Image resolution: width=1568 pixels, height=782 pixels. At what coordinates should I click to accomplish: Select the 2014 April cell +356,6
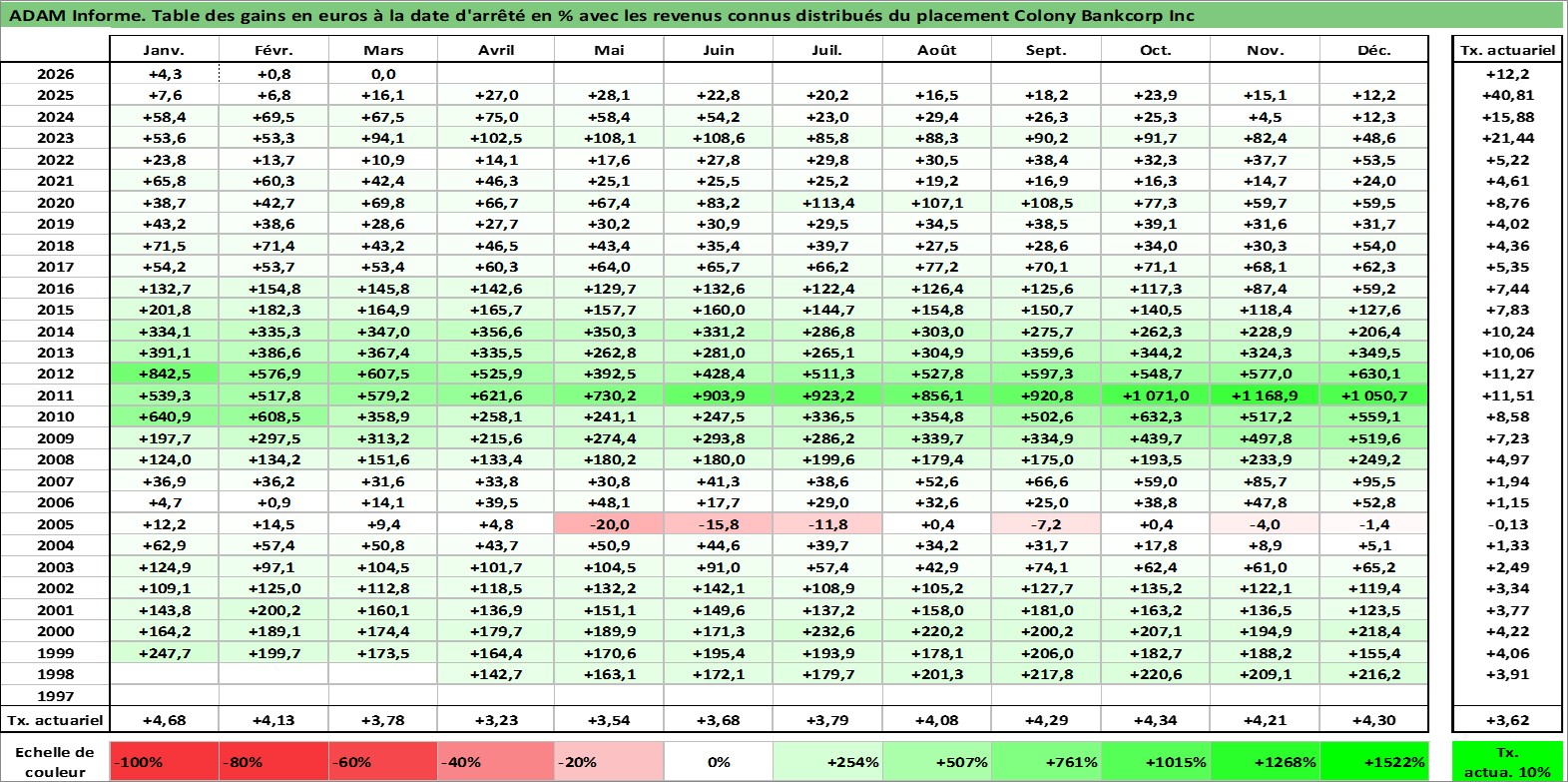tap(496, 332)
